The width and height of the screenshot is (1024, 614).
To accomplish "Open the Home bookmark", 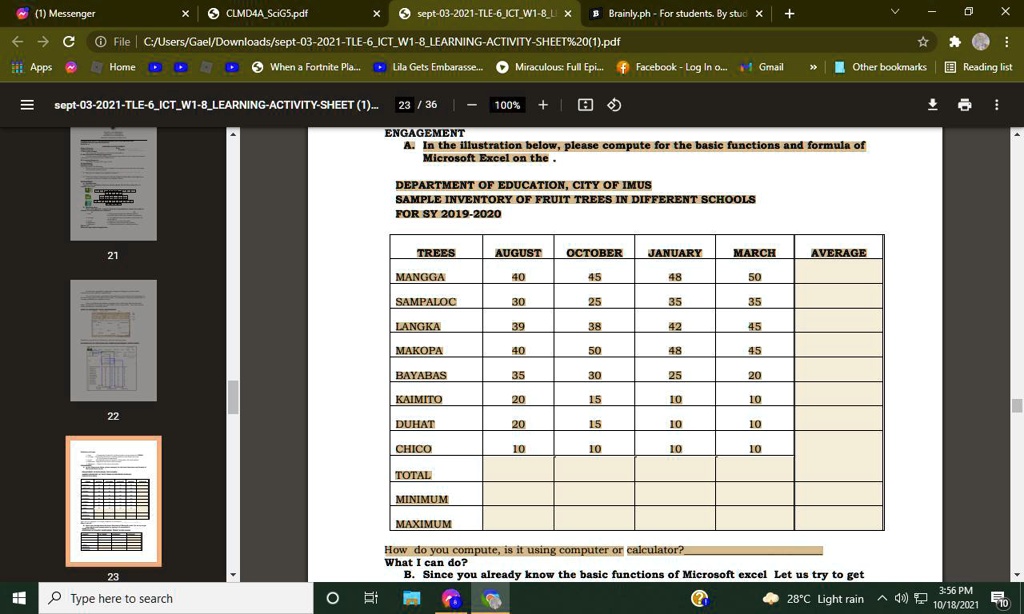I will coord(113,67).
